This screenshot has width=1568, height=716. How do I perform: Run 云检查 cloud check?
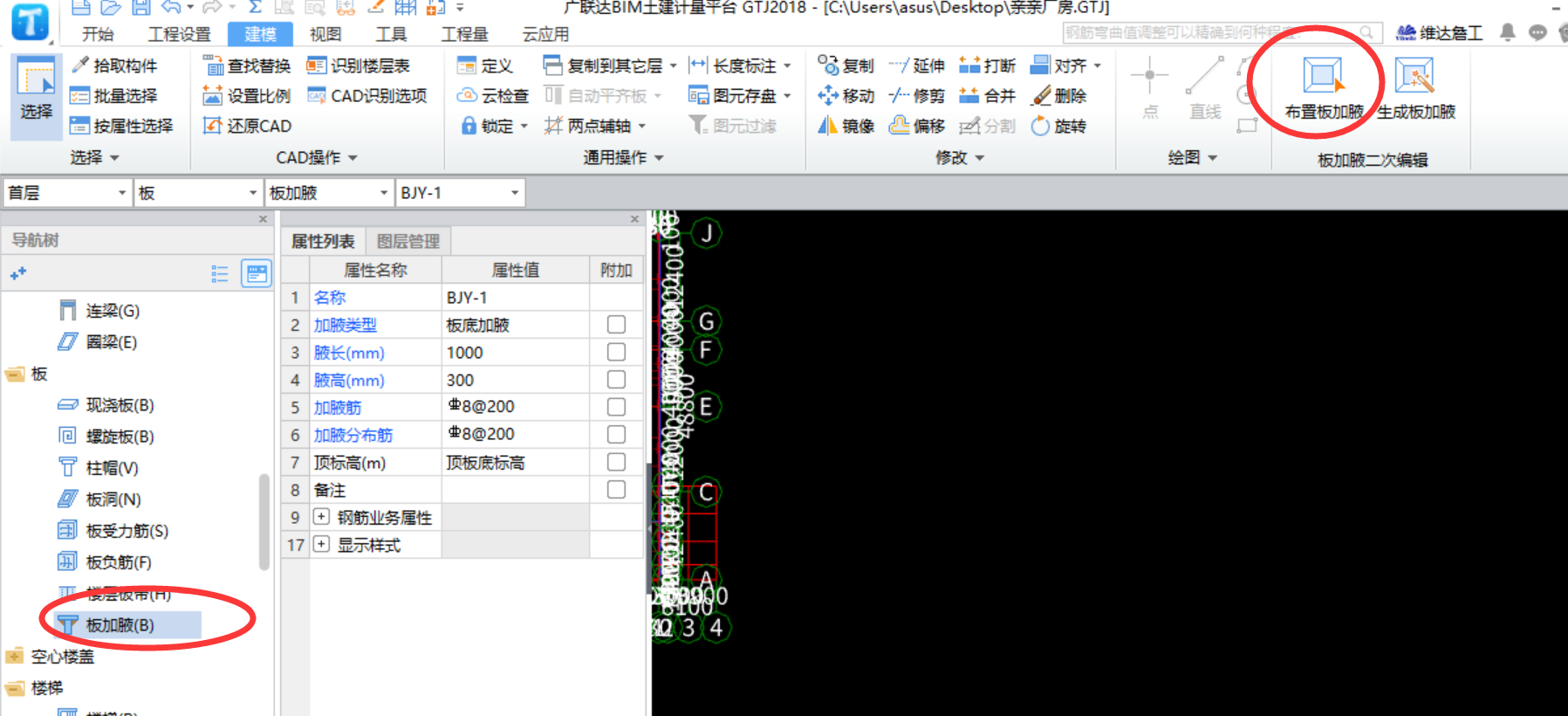(x=493, y=95)
